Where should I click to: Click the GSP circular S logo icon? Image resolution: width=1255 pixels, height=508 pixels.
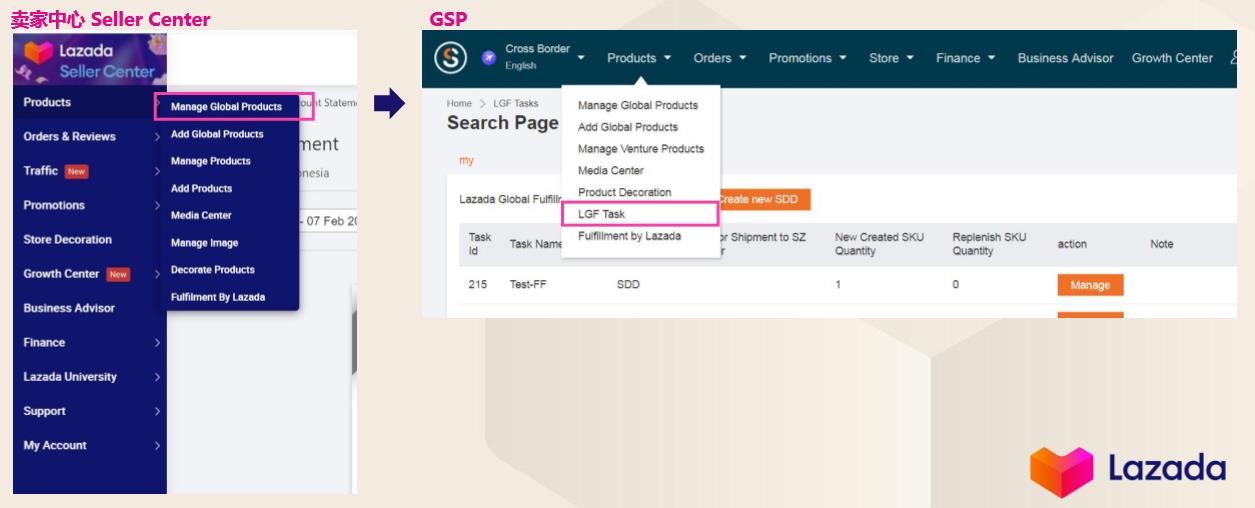pos(450,58)
